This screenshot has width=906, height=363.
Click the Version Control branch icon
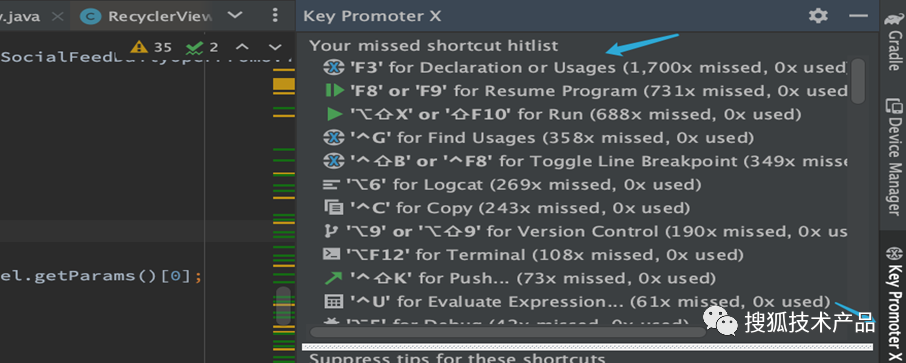click(x=331, y=231)
